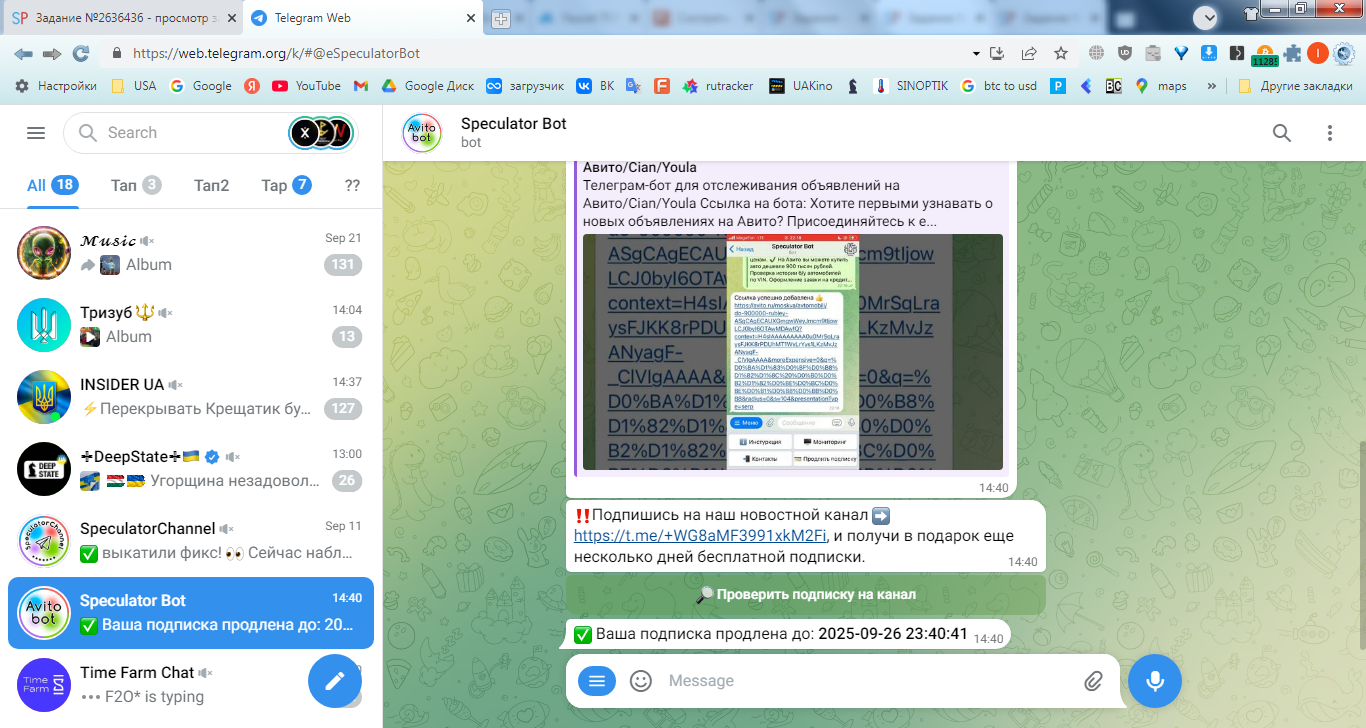This screenshot has height=728, width=1366.
Task: Open the stories avatars beside Search
Action: 322,133
